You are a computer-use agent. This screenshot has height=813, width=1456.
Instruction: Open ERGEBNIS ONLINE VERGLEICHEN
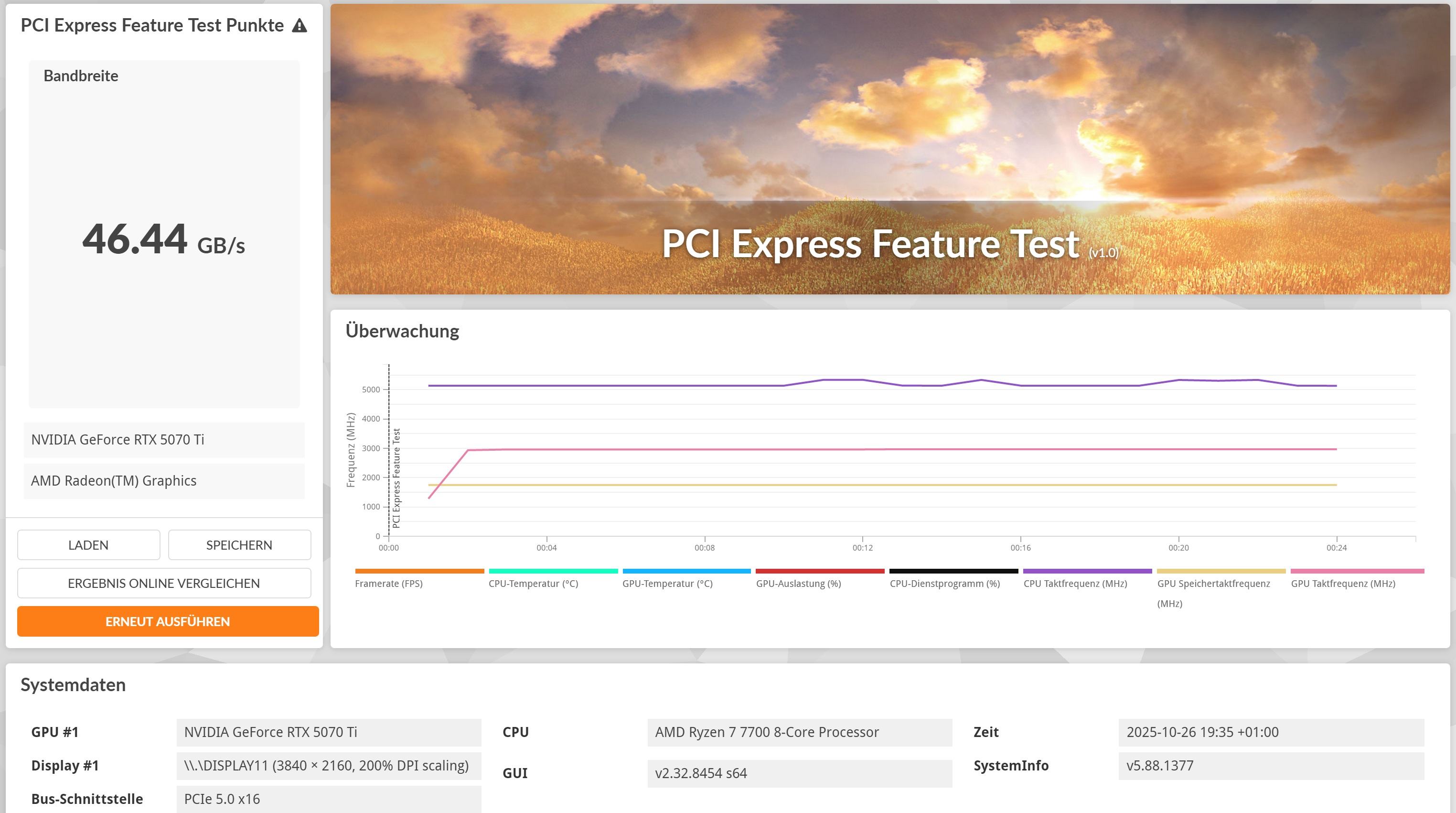(x=164, y=584)
